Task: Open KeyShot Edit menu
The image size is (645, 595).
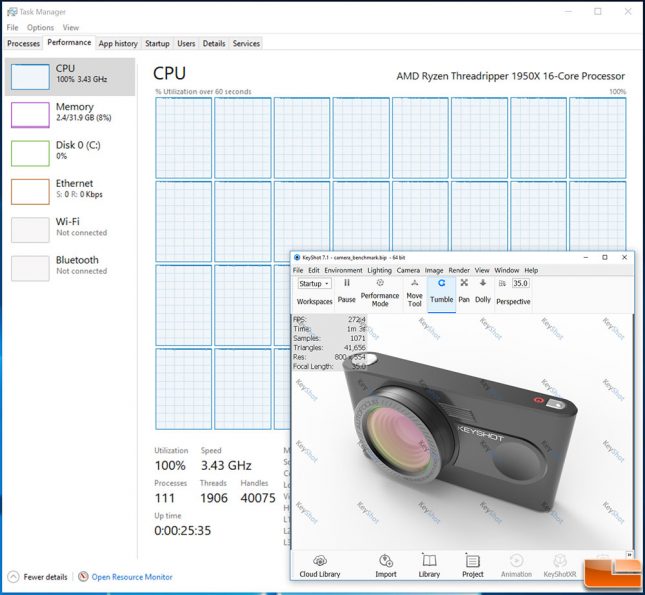Action: (x=314, y=270)
